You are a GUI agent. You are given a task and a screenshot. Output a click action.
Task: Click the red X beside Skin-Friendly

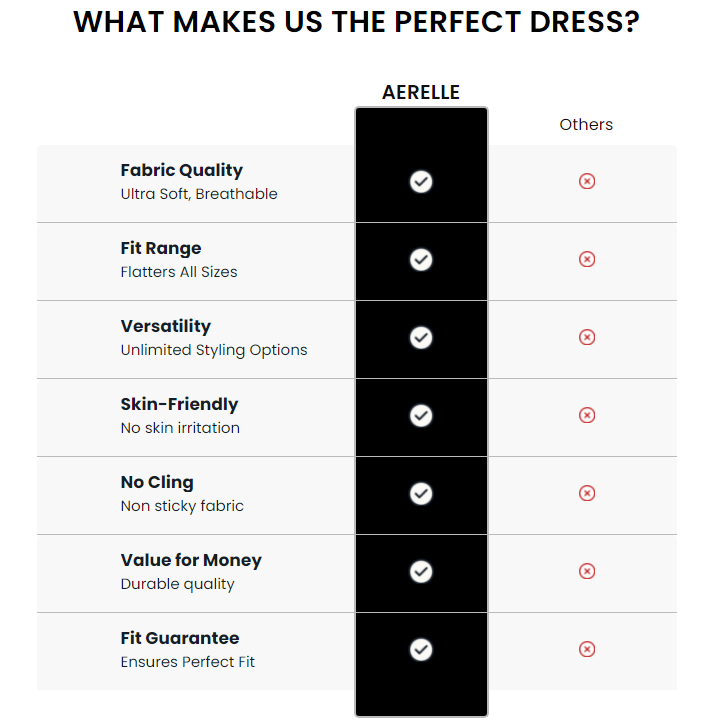(x=586, y=415)
